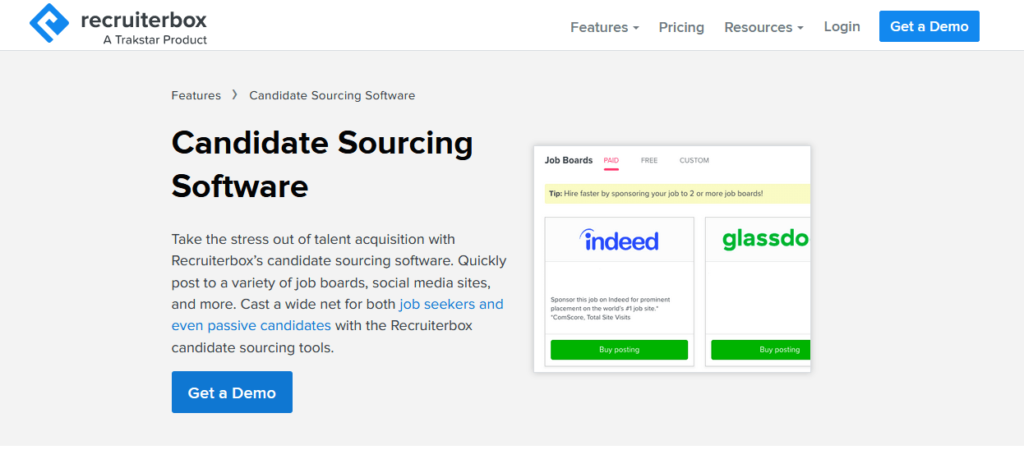Select Candidate Sourcing Software breadcrumb

coord(332,96)
